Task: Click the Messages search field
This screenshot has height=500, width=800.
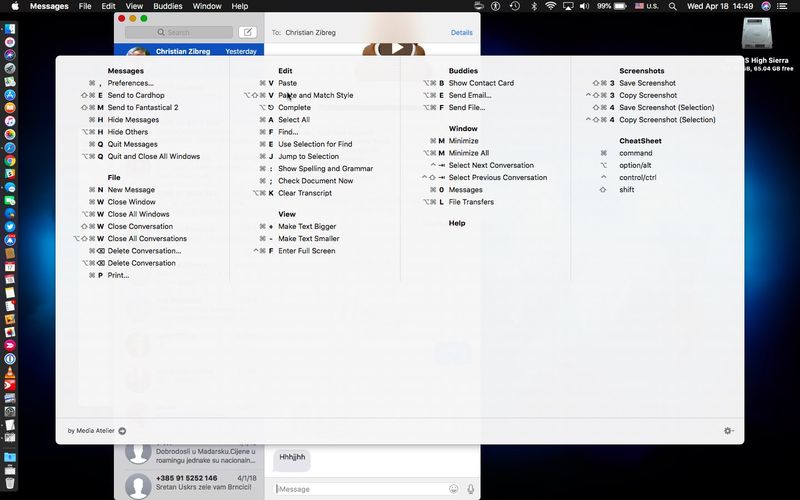Action: tap(179, 32)
